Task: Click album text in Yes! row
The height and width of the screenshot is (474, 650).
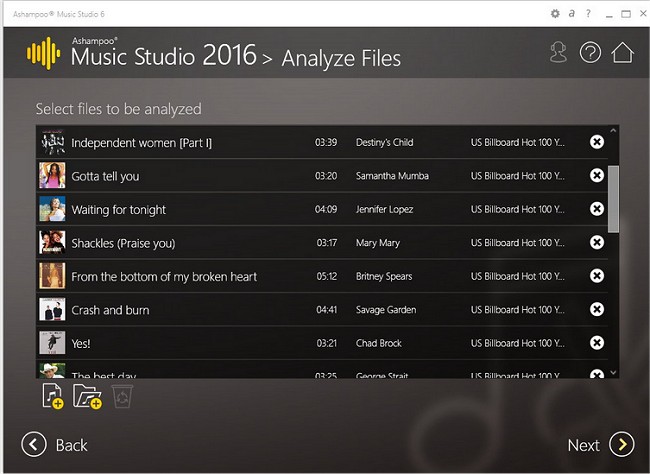Action: [517, 343]
